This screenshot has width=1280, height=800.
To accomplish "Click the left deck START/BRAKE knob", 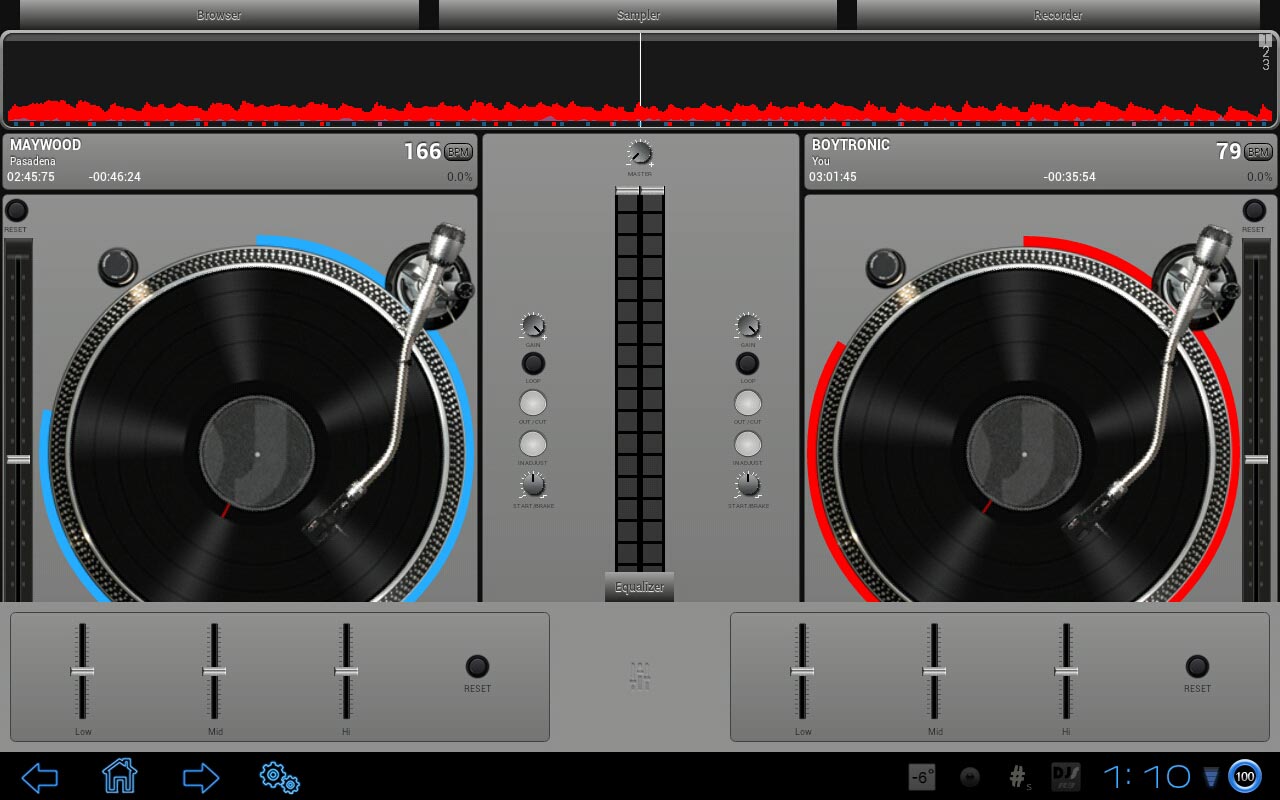I will [x=533, y=485].
